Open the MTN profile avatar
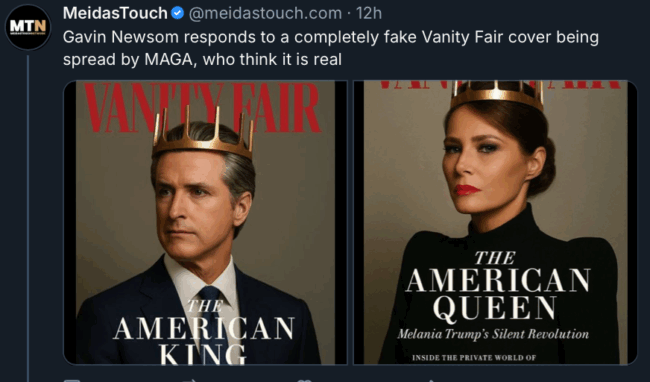The image size is (650, 382). click(28, 27)
